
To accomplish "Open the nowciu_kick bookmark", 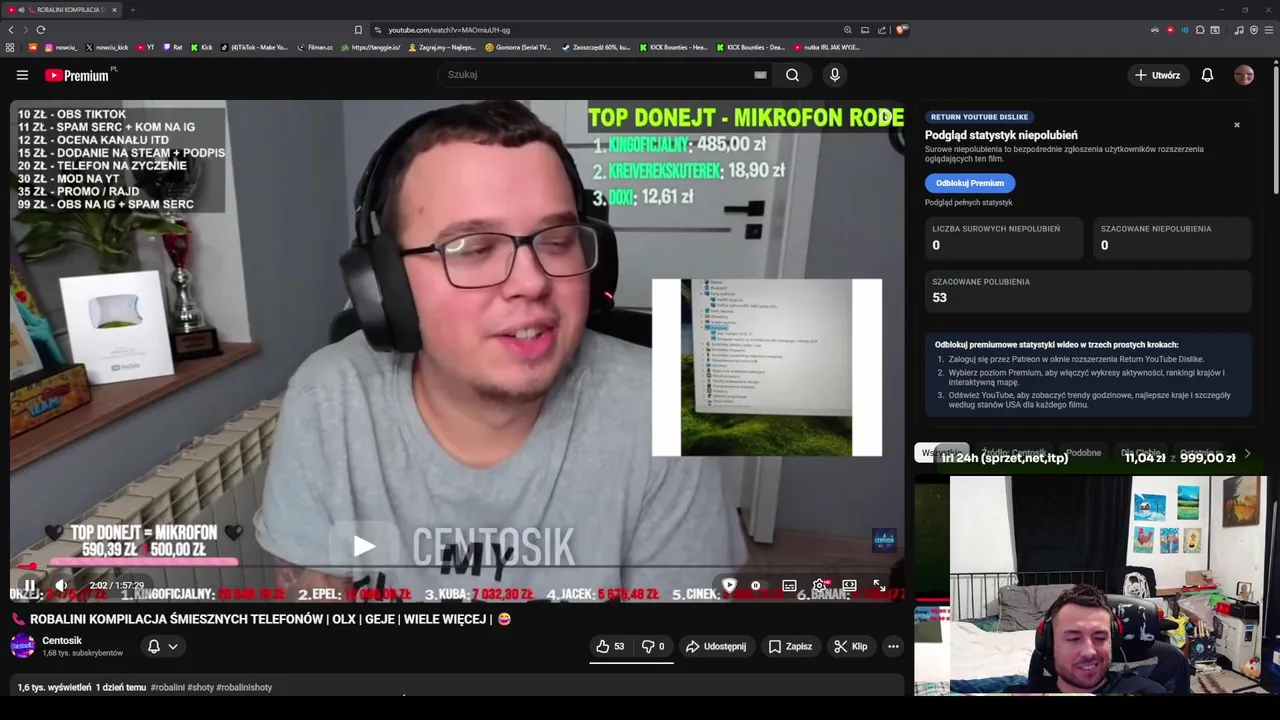I will pos(107,47).
